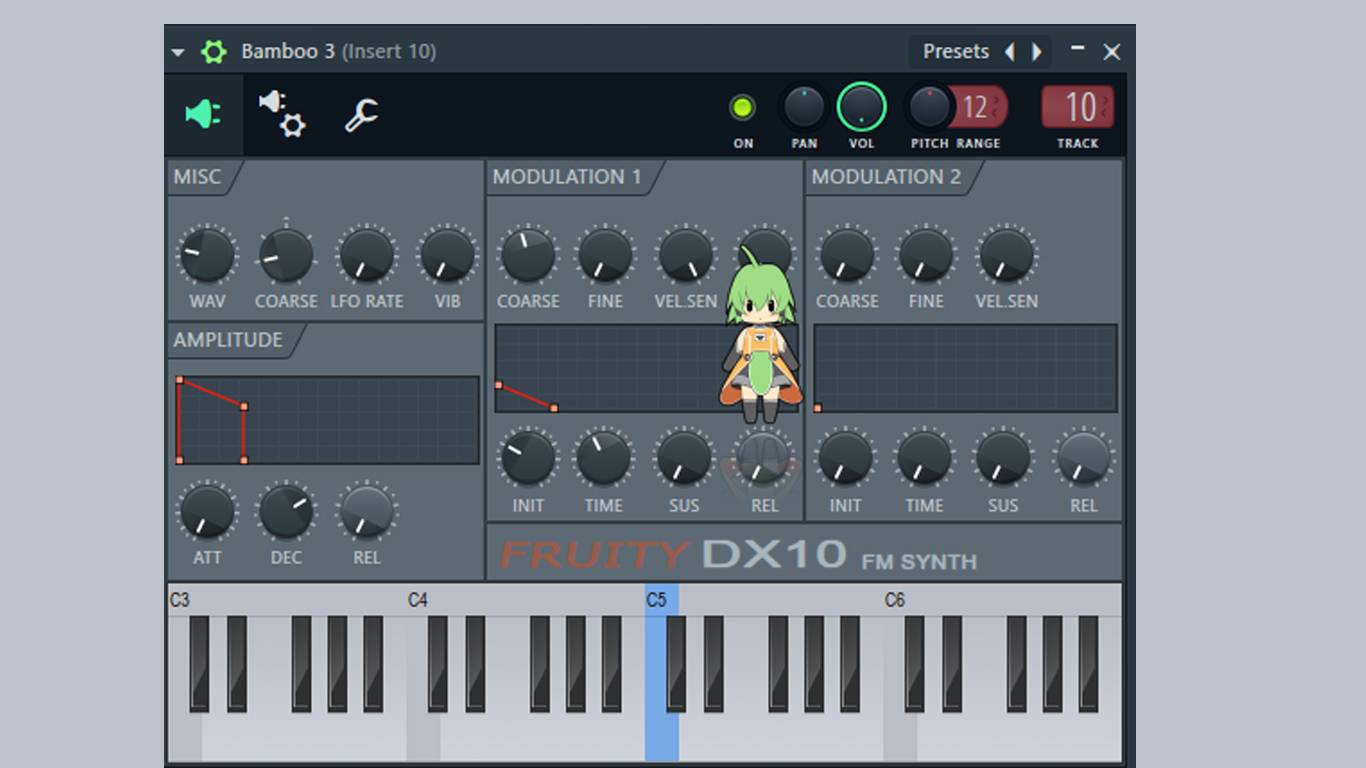Click the Modulation 1 VEL.SEN knob
This screenshot has height=768, width=1366.
[x=686, y=255]
